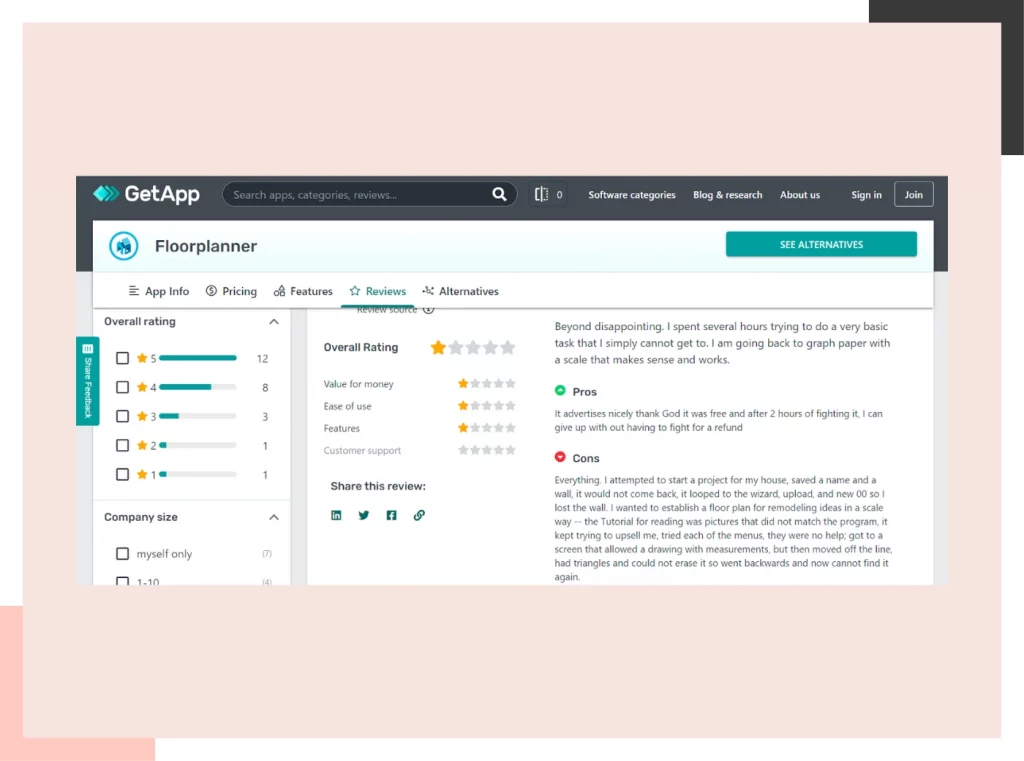Share review on Twitter
This screenshot has width=1024, height=761.
point(364,515)
